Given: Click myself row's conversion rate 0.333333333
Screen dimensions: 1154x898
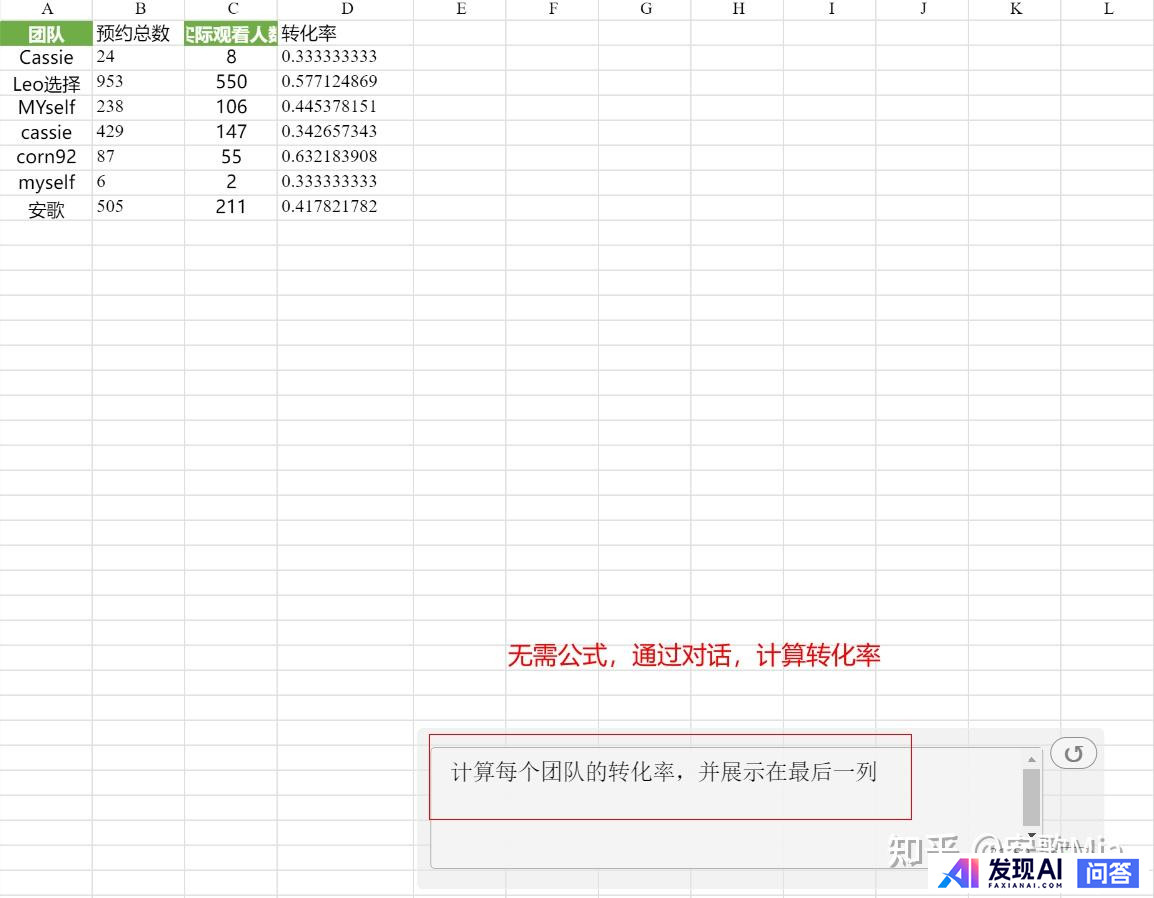Looking at the screenshot, I should click(x=345, y=183).
